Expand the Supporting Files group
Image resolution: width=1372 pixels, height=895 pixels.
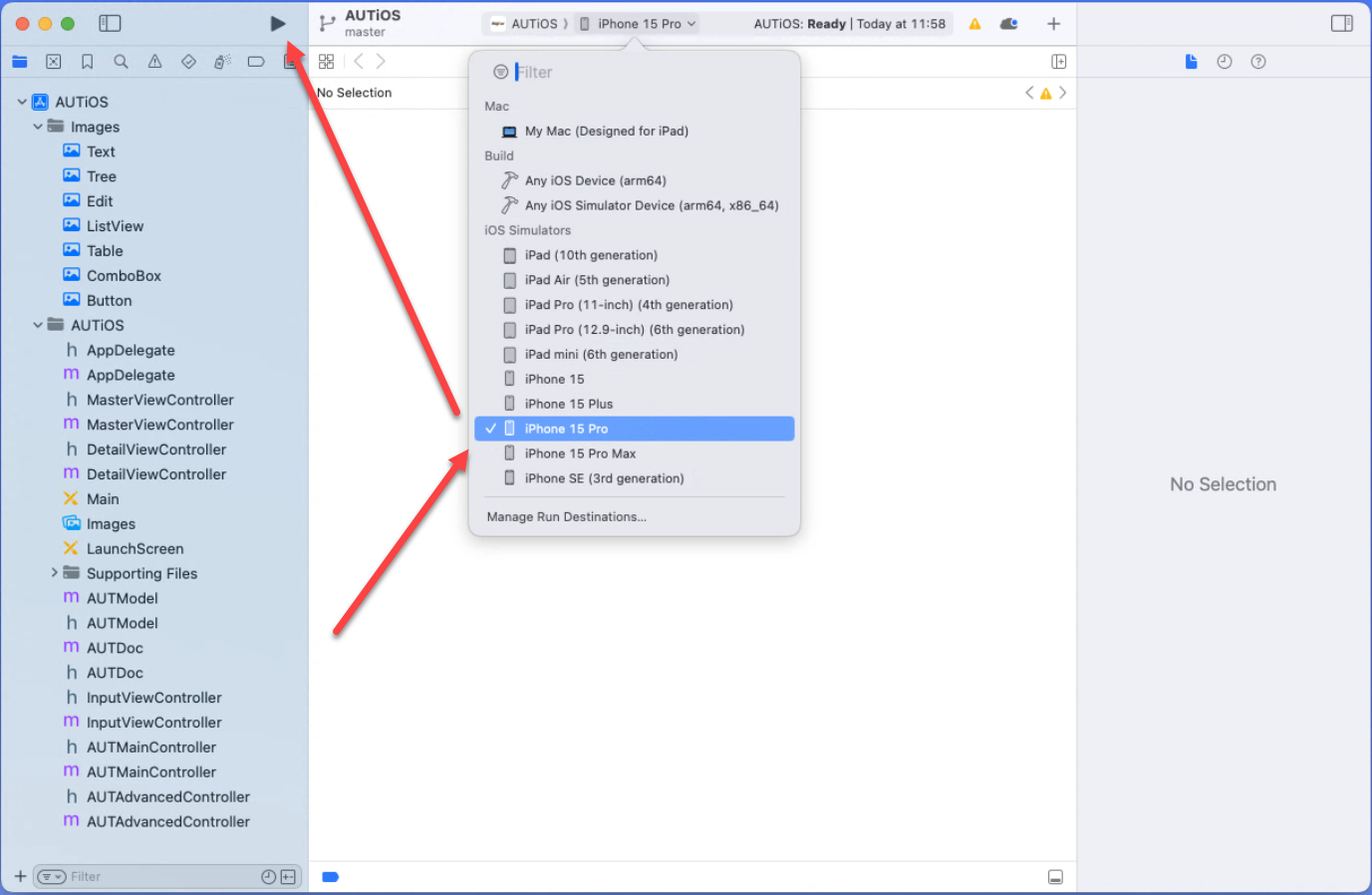tap(54, 573)
